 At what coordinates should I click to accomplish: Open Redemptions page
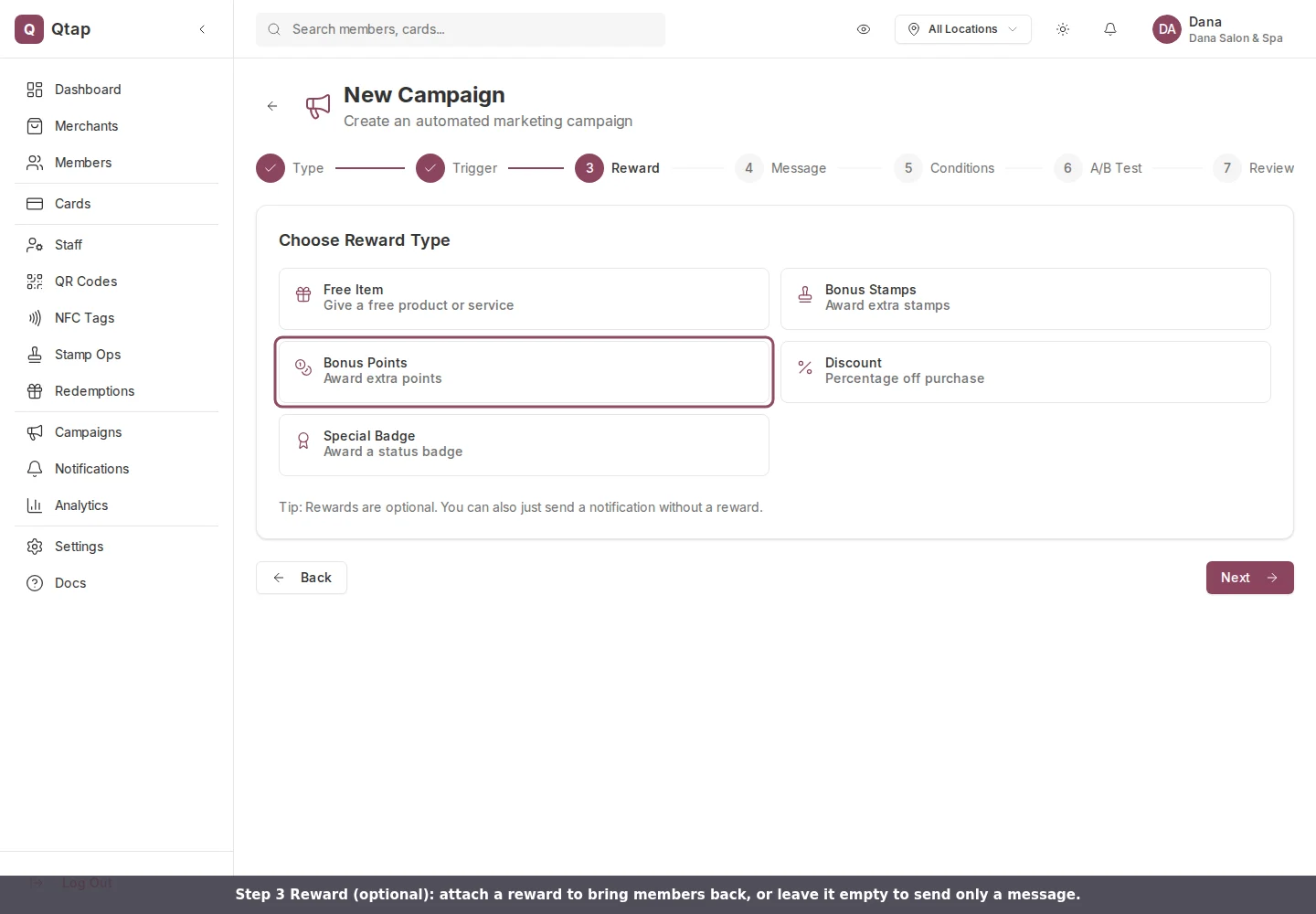[x=117, y=391]
